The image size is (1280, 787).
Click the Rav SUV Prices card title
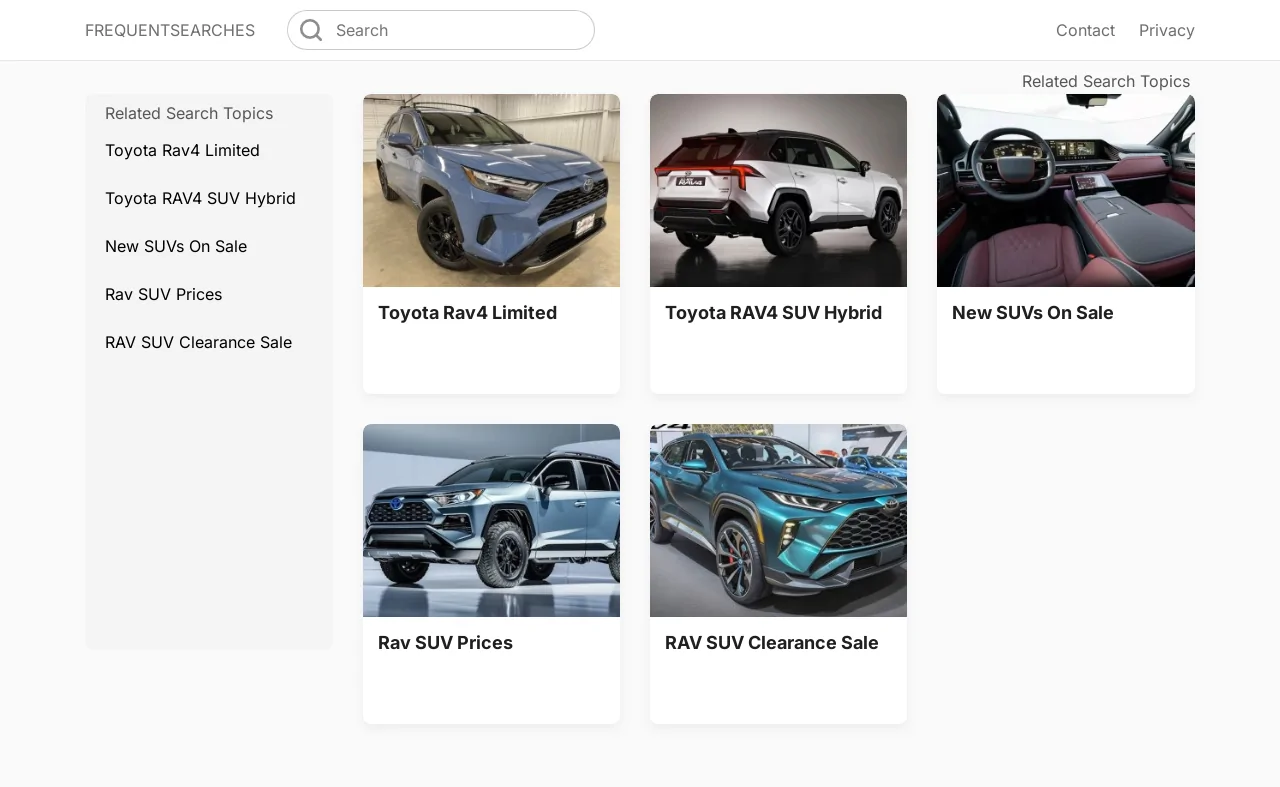pyautogui.click(x=445, y=643)
